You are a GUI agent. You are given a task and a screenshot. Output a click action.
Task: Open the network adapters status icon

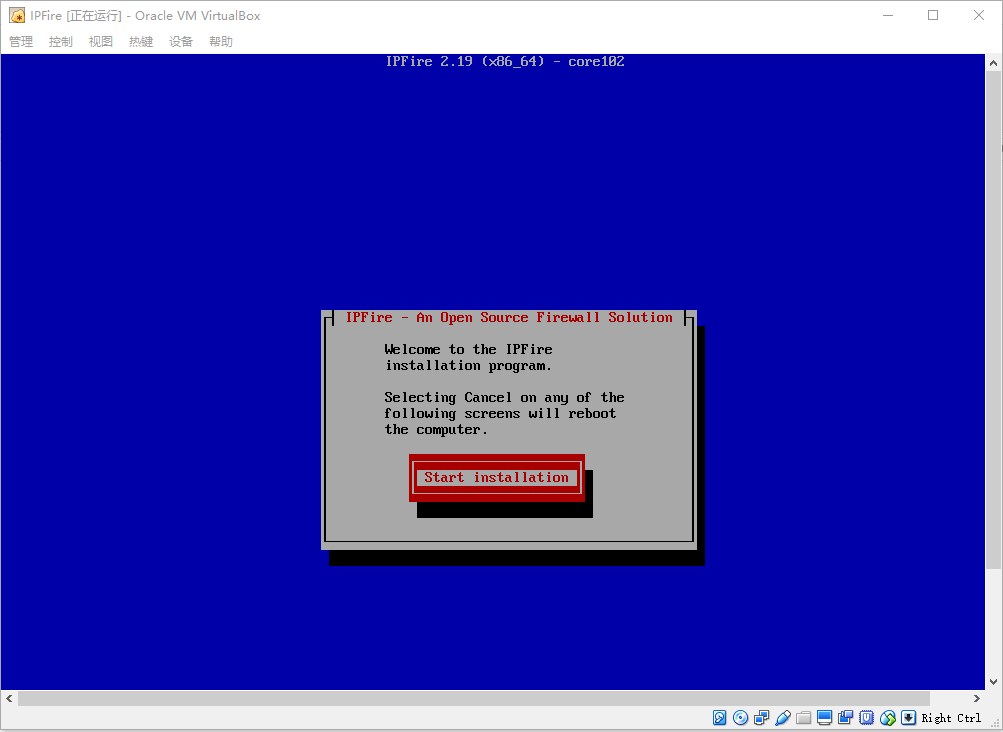(761, 717)
